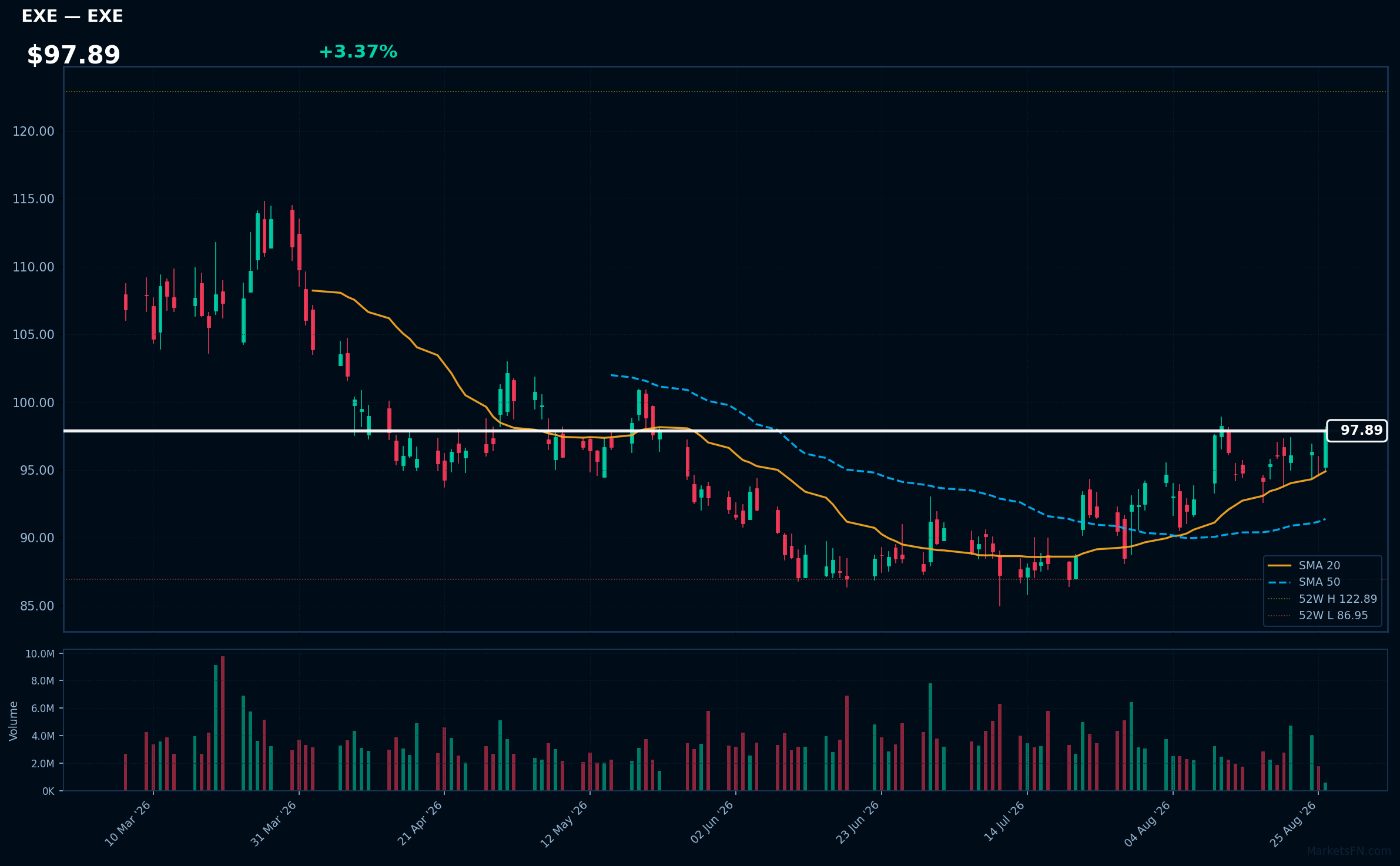The width and height of the screenshot is (1400, 866).
Task: Click the 105.00 price axis label
Action: 34,335
